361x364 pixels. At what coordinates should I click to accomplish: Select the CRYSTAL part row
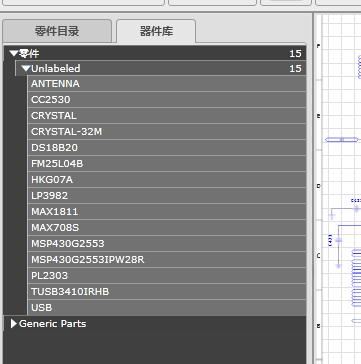[167, 115]
